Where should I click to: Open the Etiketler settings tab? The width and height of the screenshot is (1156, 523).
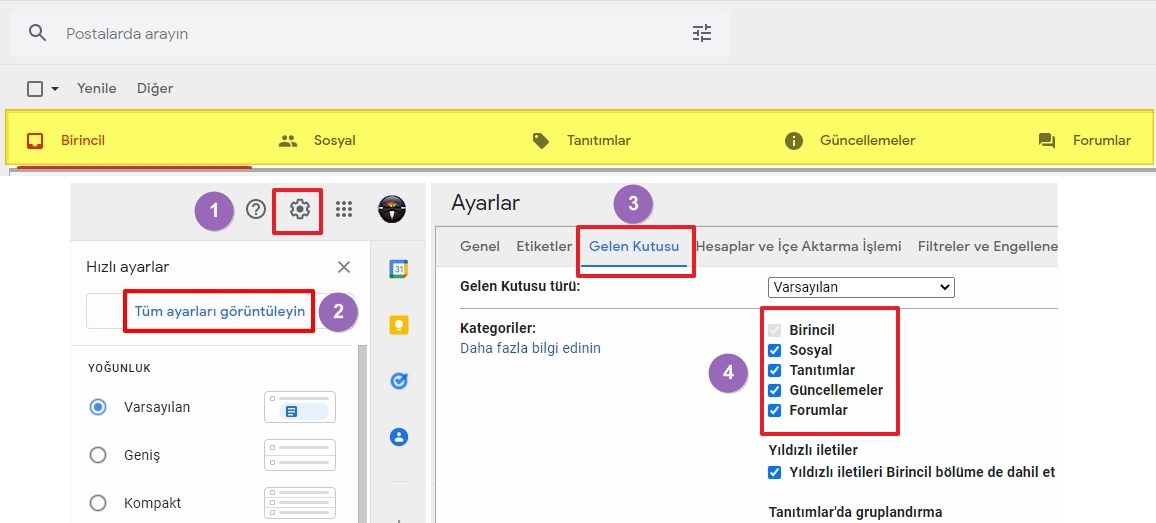[544, 246]
